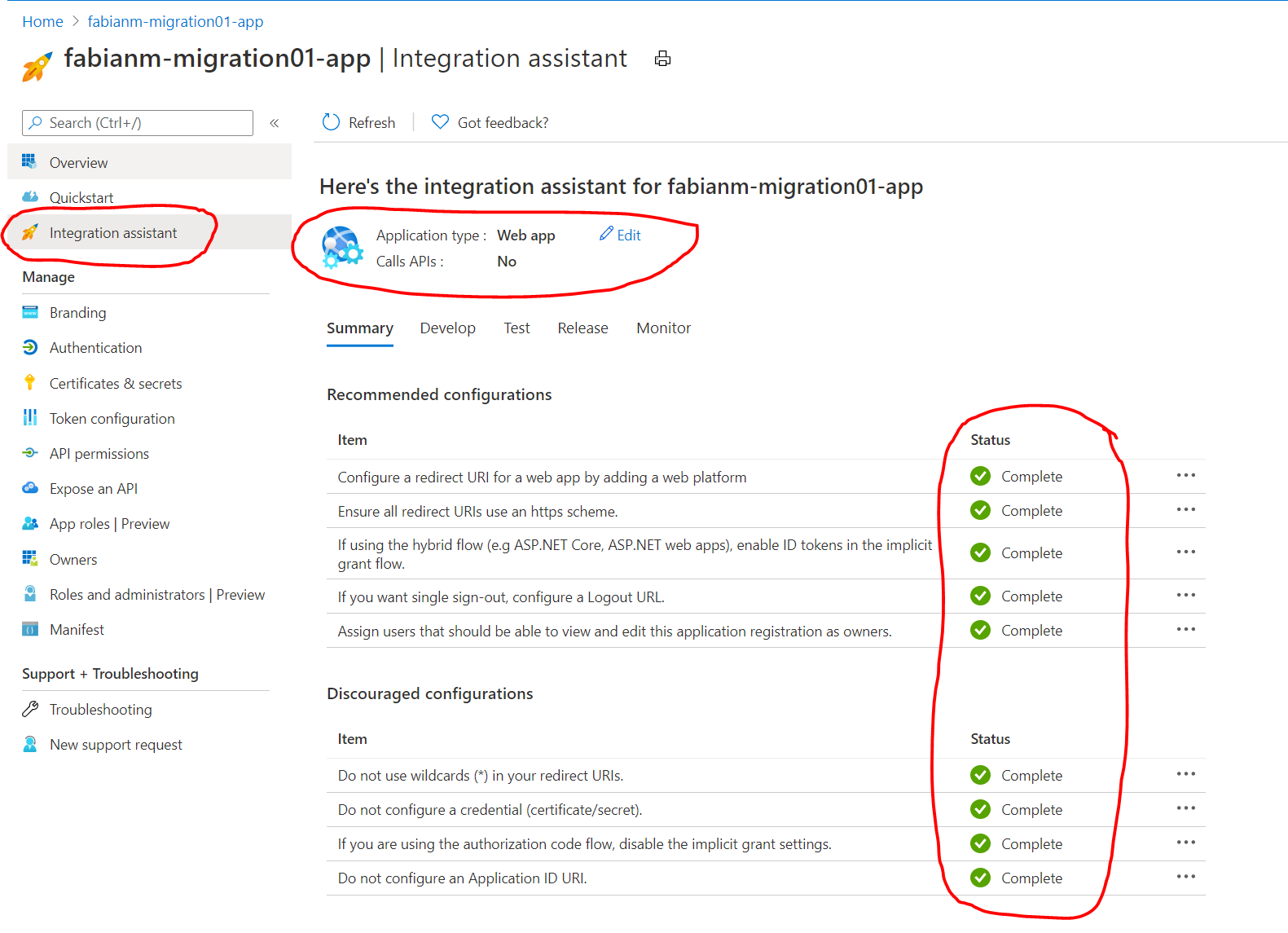This screenshot has width=1288, height=933.
Task: Open more options for redirect URI web platform row
Action: (x=1185, y=475)
